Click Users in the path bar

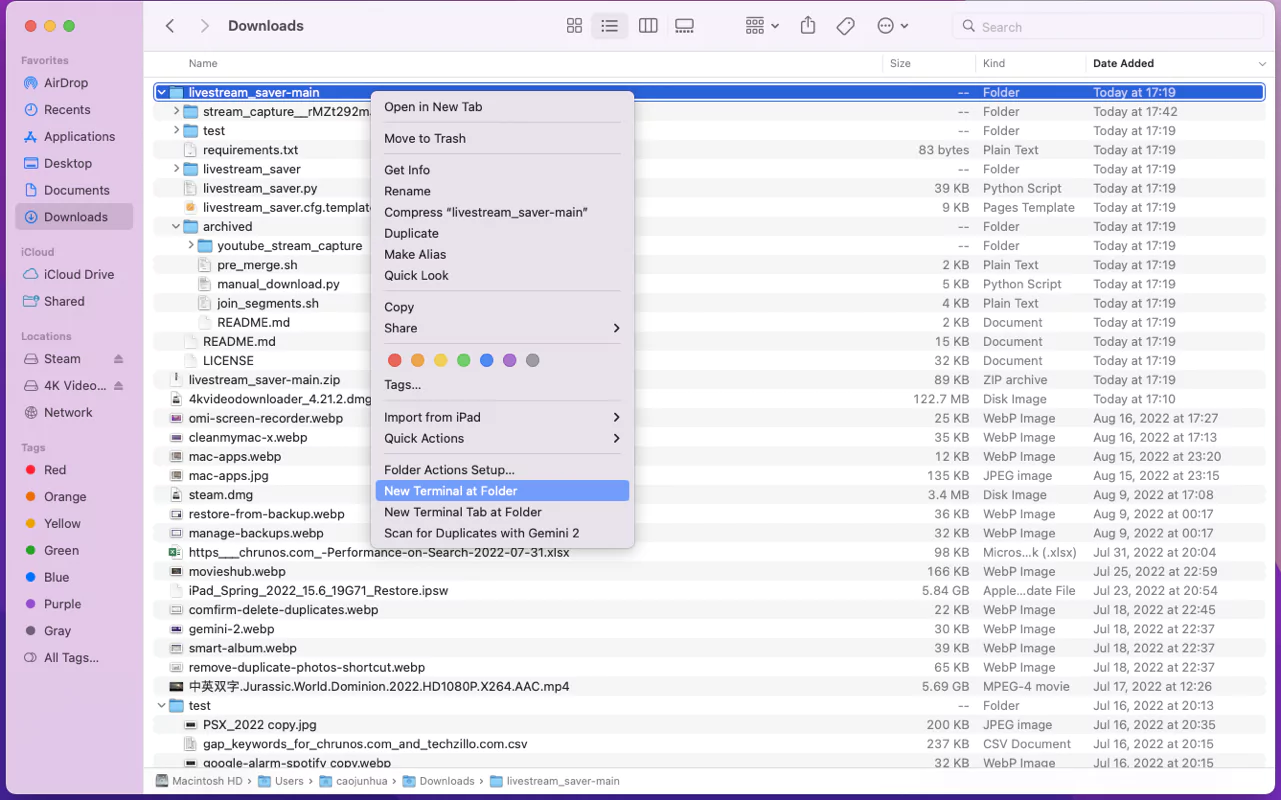tap(288, 781)
